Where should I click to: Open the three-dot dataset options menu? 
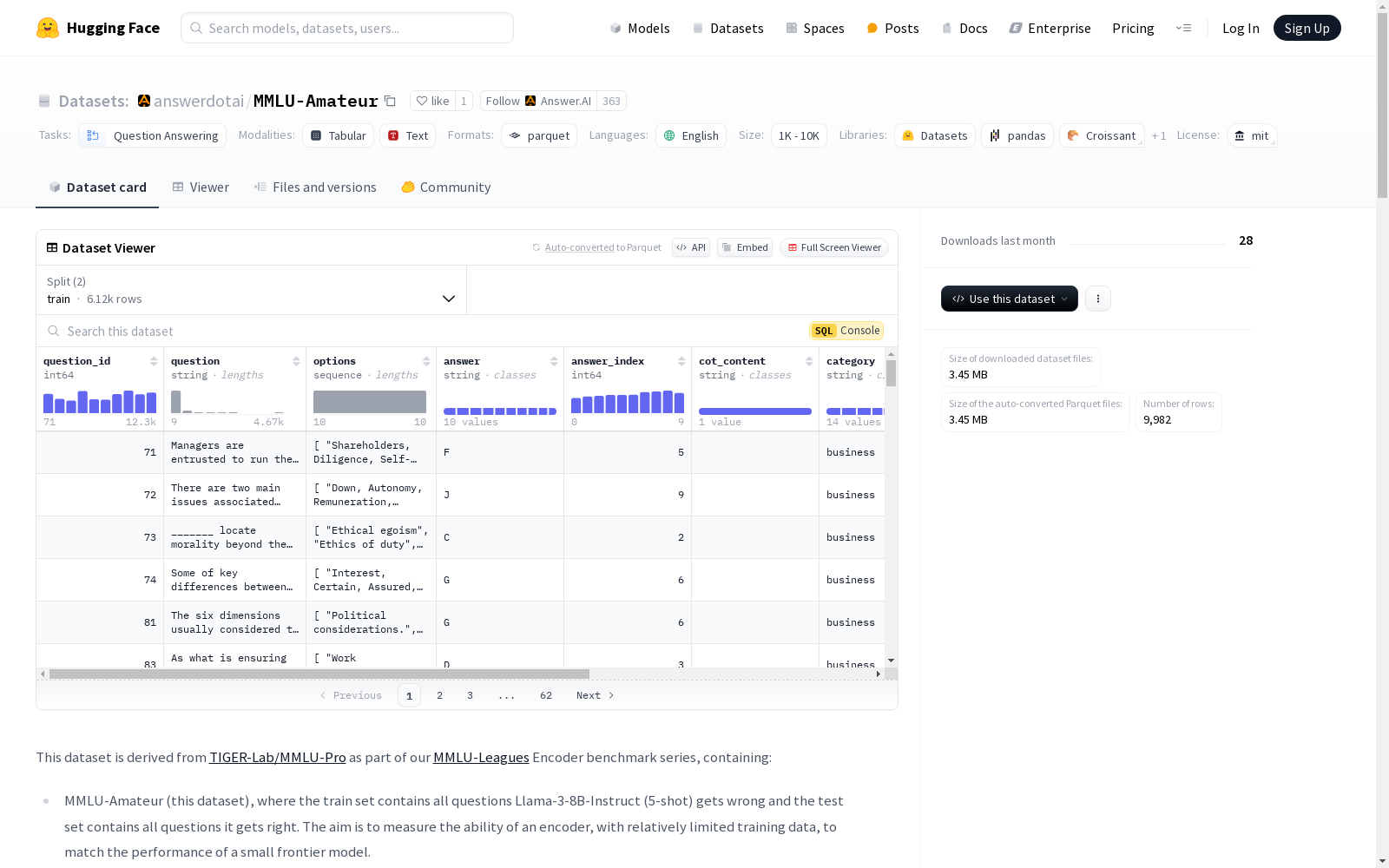[1098, 299]
